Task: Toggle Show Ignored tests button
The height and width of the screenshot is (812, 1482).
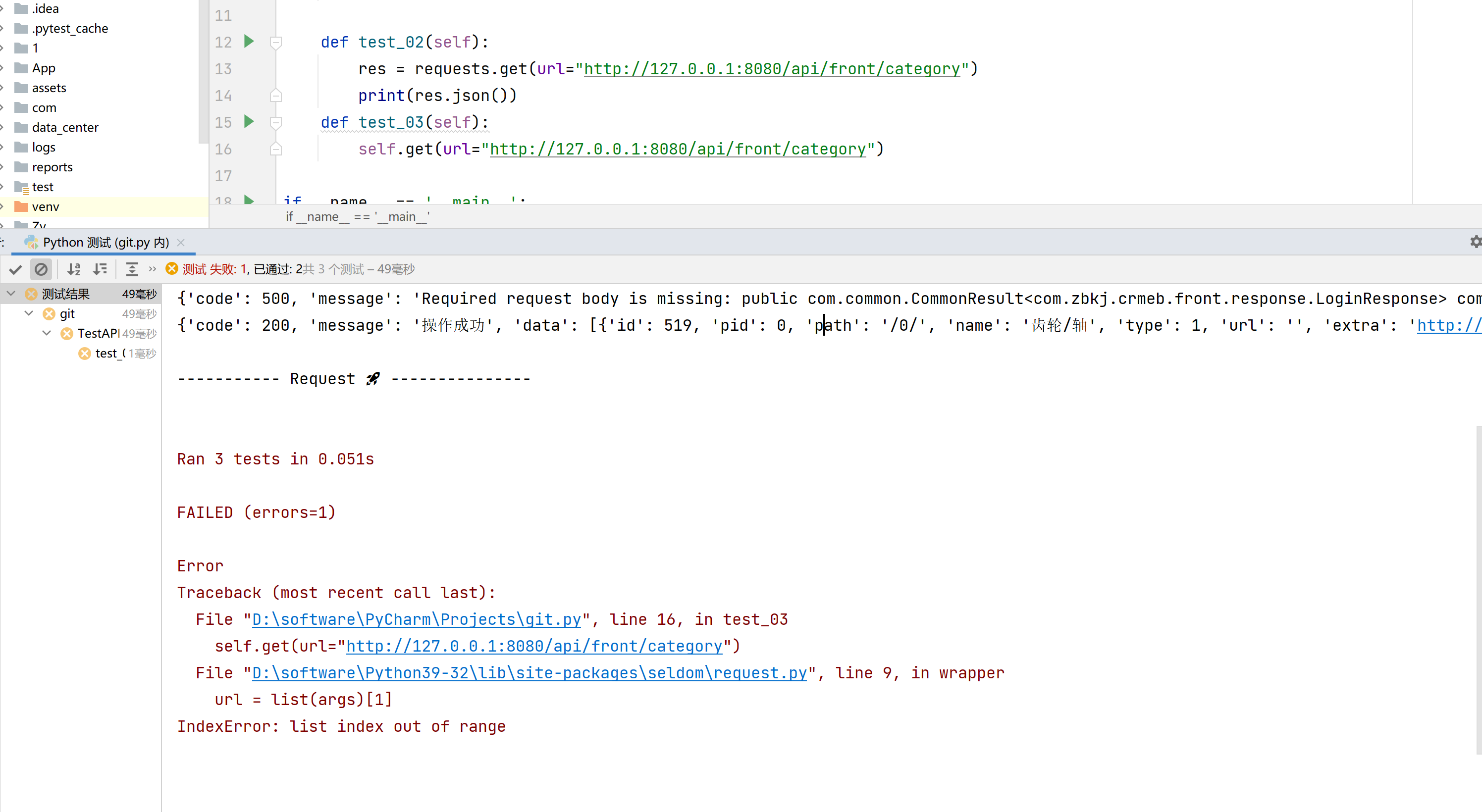Action: 41,269
